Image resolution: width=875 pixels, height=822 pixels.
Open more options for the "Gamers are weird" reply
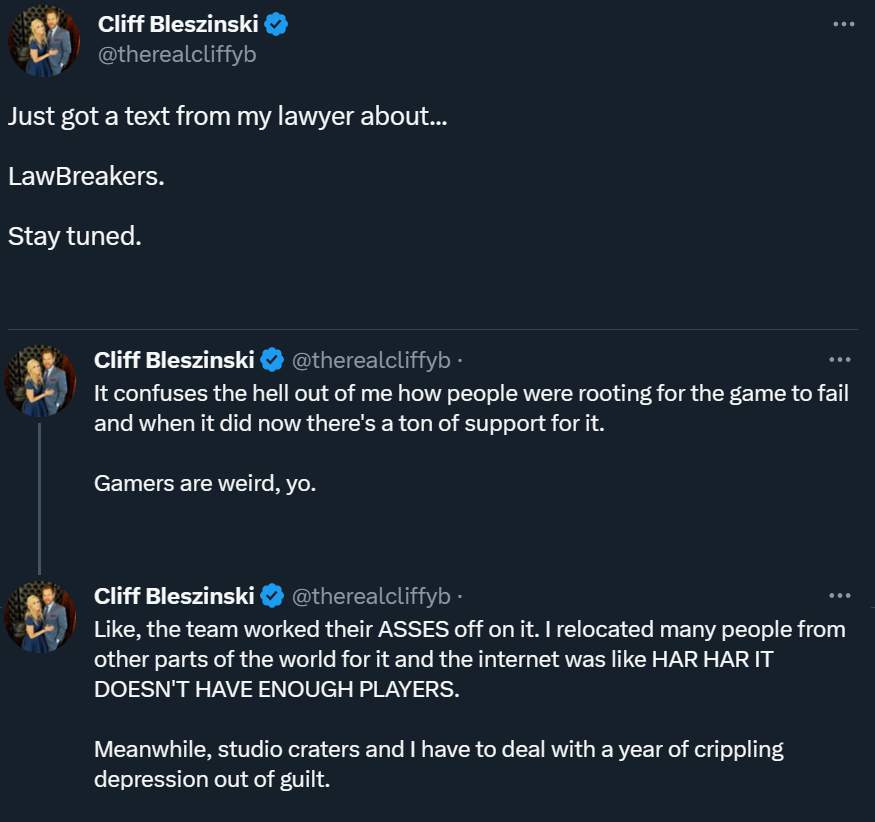(x=841, y=360)
